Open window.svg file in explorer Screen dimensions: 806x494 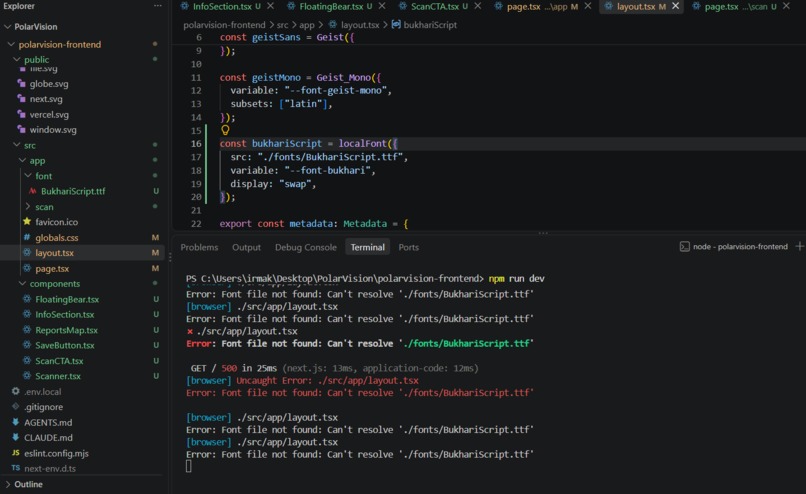click(x=53, y=130)
